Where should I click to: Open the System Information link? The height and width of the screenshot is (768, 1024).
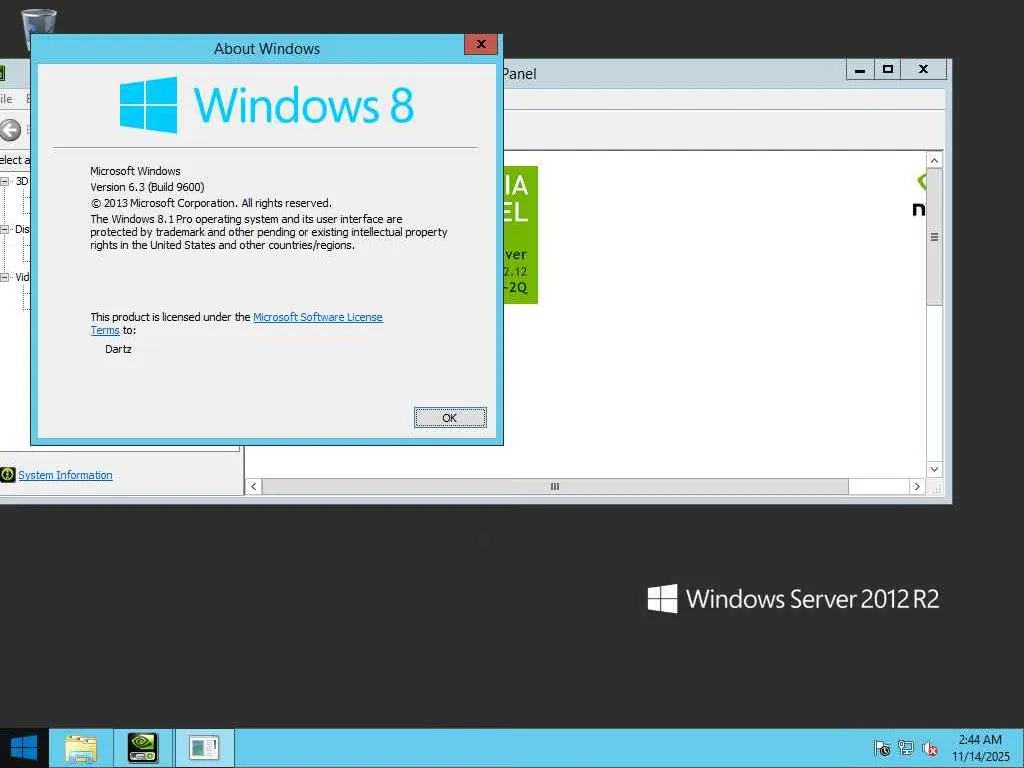pyautogui.click(x=65, y=475)
